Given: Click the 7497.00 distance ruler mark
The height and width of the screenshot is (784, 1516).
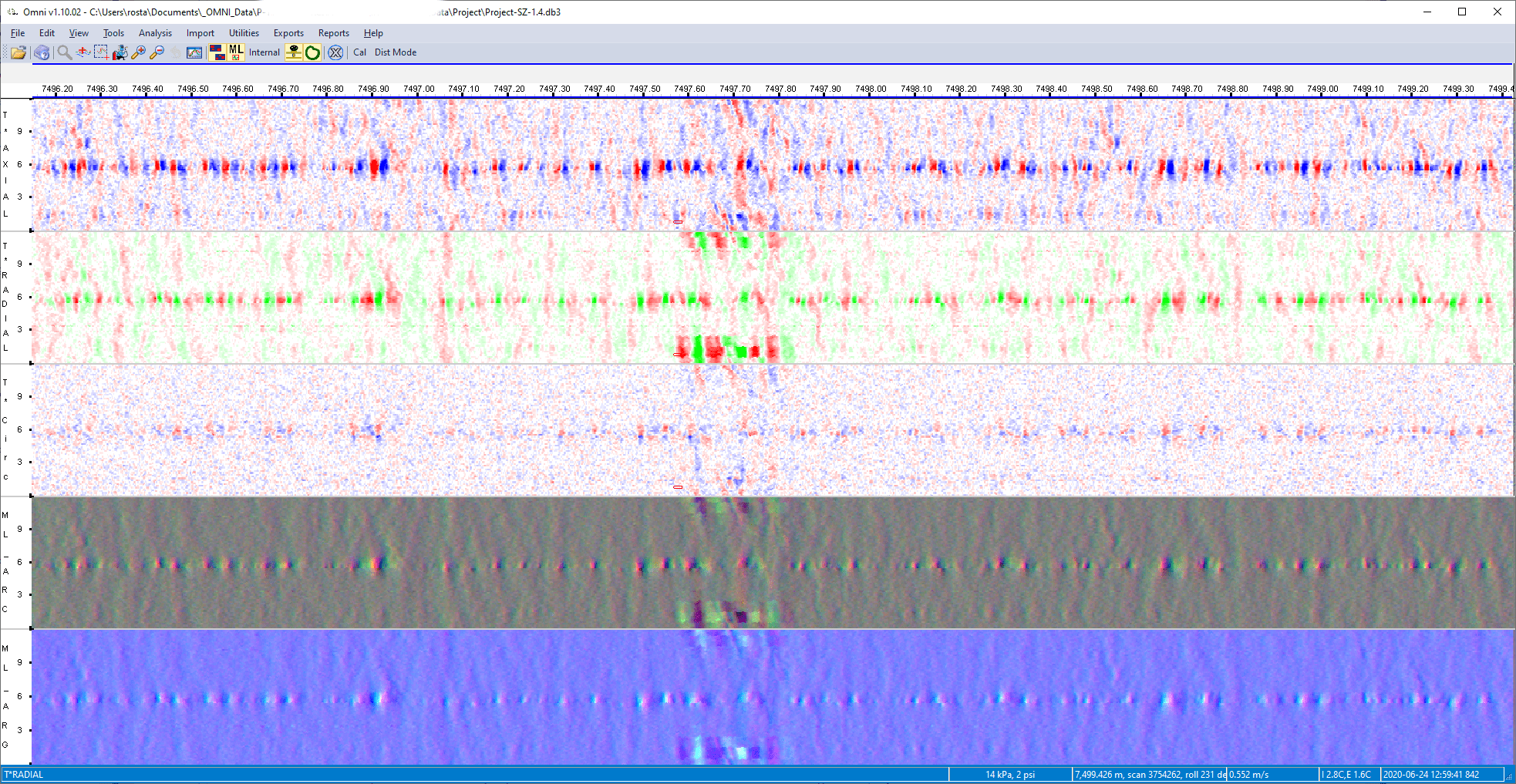Looking at the screenshot, I should tap(419, 89).
